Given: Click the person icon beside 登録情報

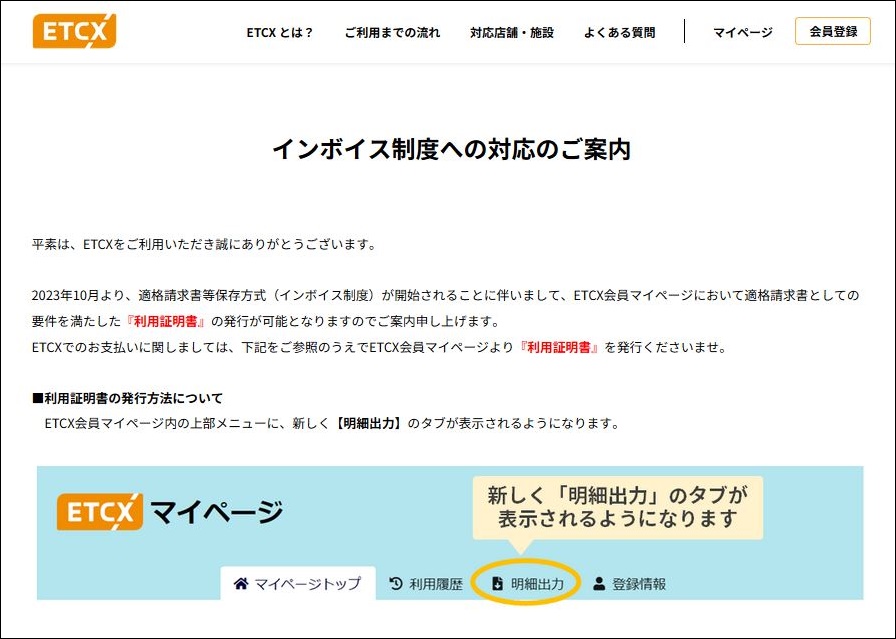Looking at the screenshot, I should tap(599, 584).
